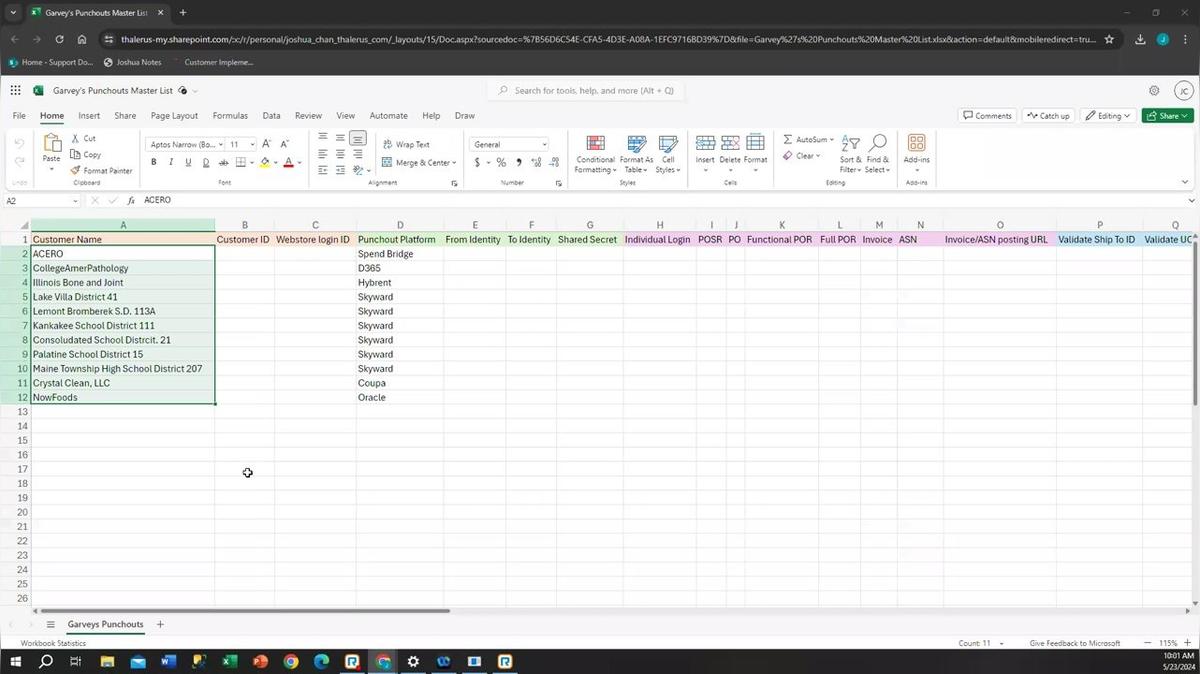Open Sort & Filter options
Image resolution: width=1200 pixels, height=674 pixels.
850,154
